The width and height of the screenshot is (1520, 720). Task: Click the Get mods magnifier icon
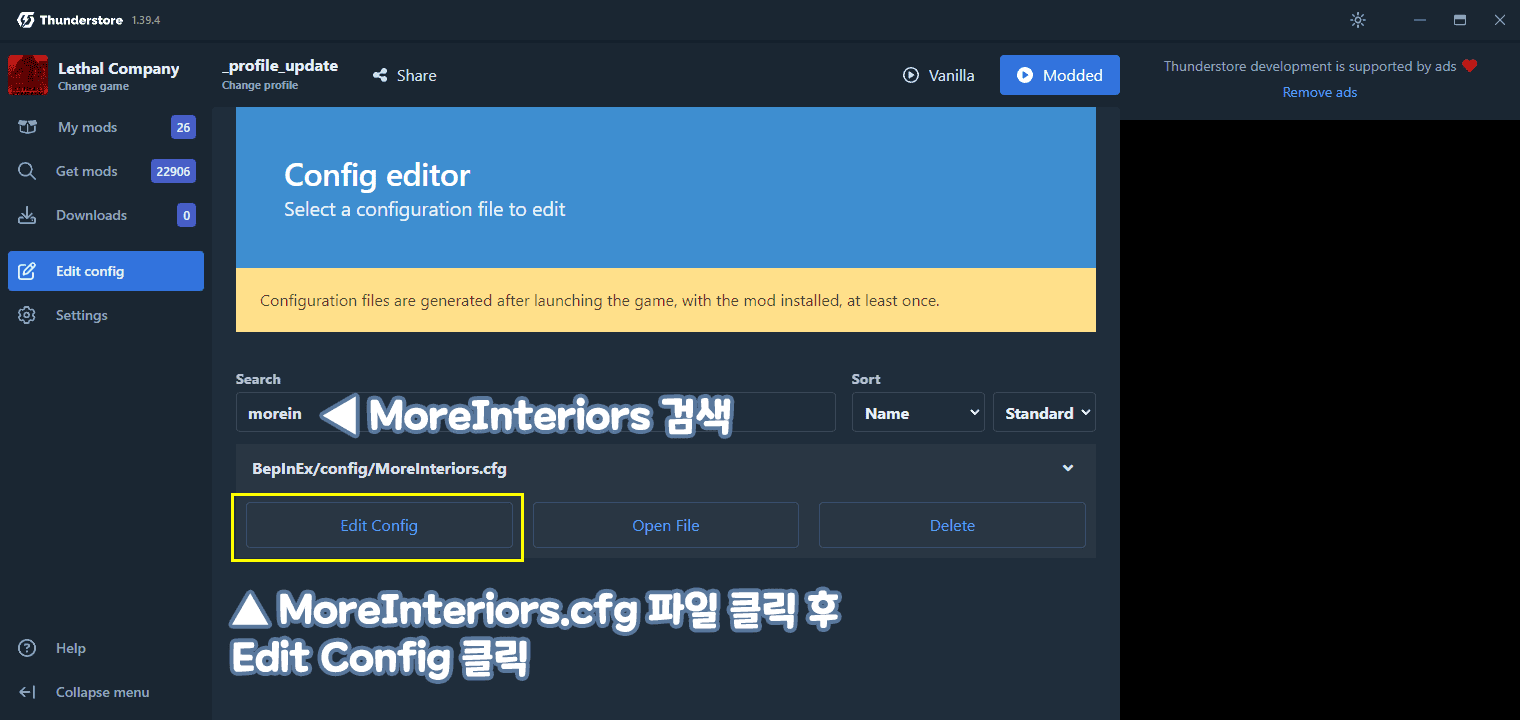point(27,171)
